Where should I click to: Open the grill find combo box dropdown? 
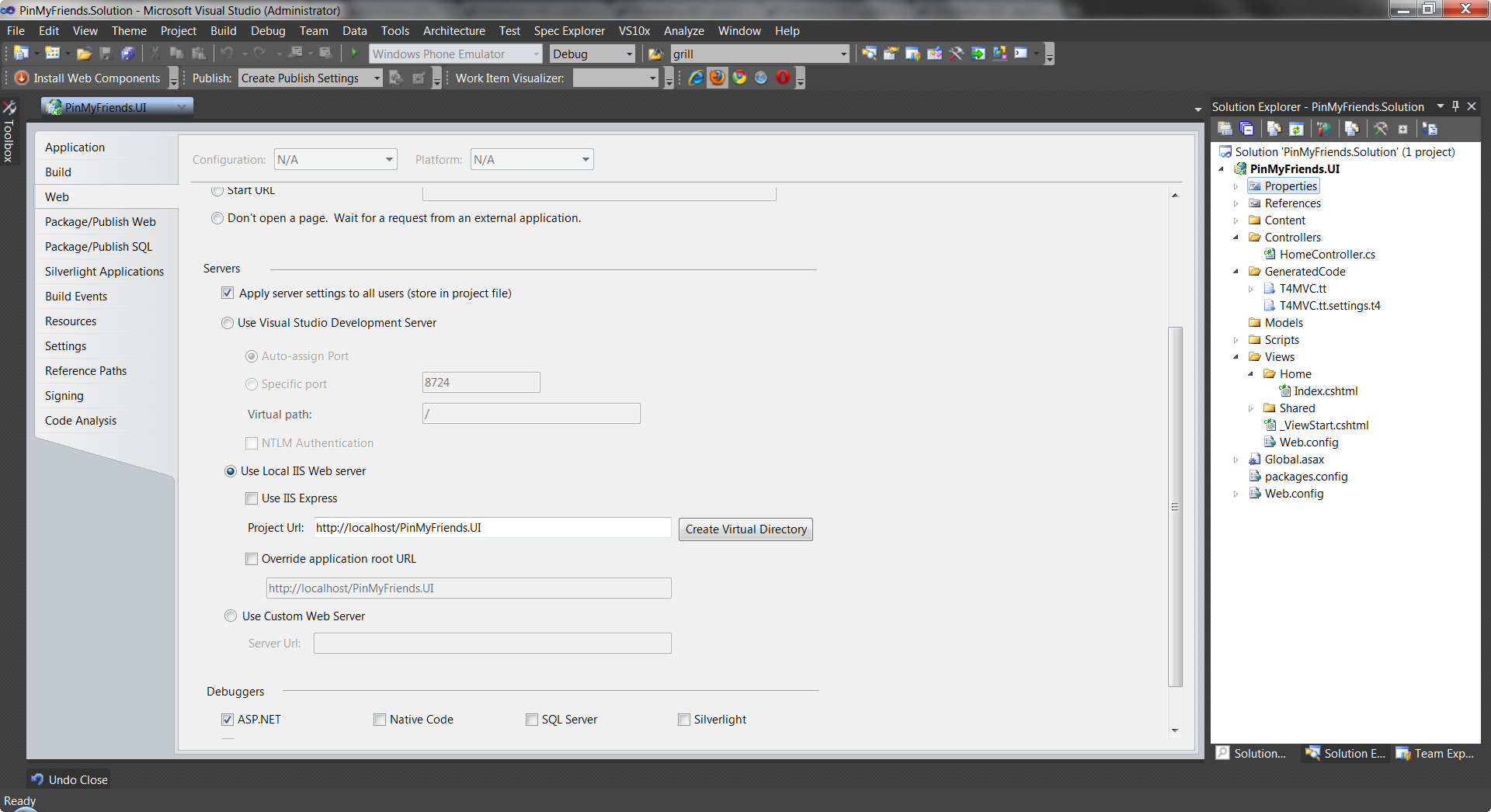(x=844, y=54)
